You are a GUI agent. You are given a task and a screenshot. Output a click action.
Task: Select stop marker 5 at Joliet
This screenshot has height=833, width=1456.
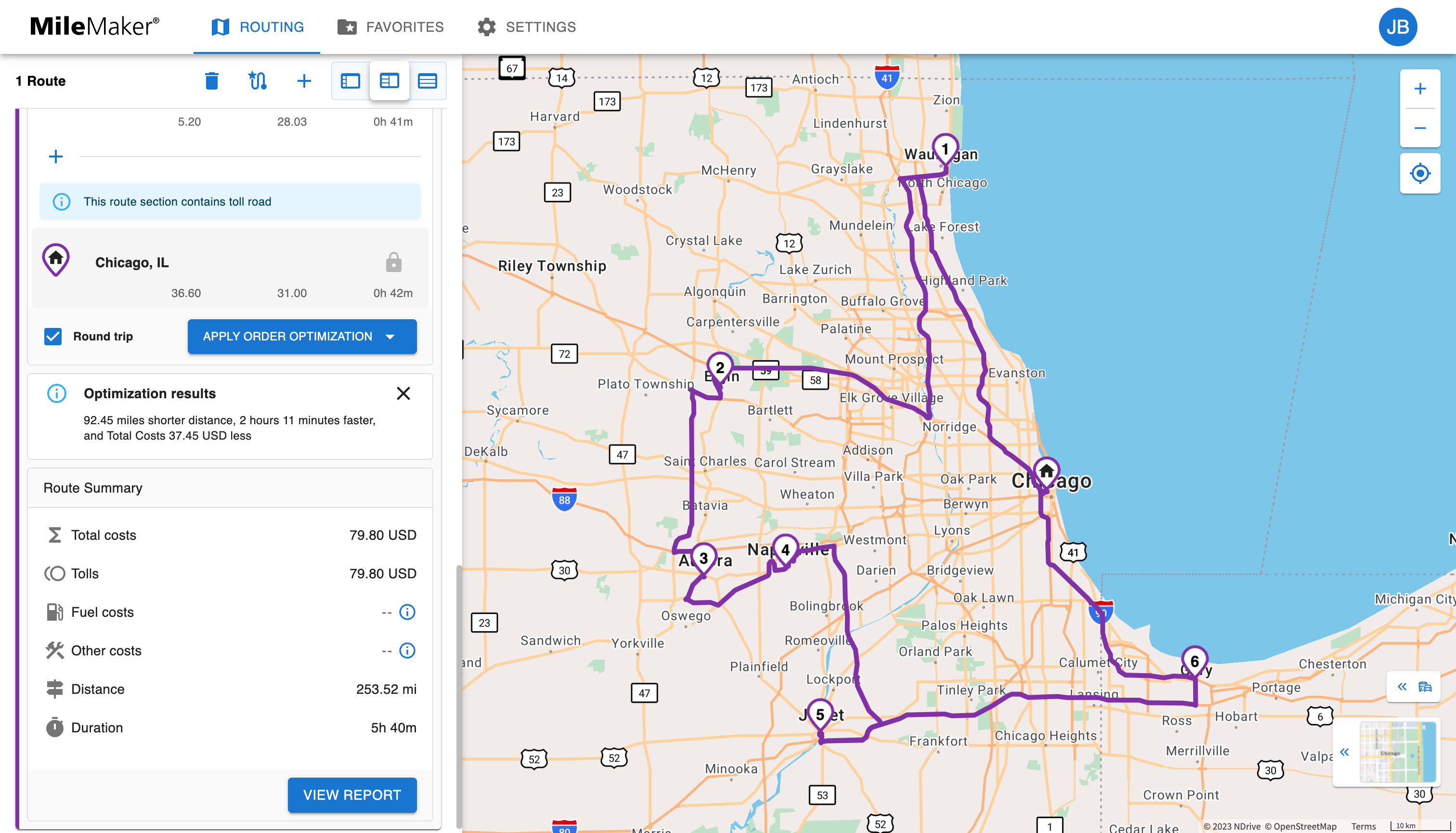(820, 715)
